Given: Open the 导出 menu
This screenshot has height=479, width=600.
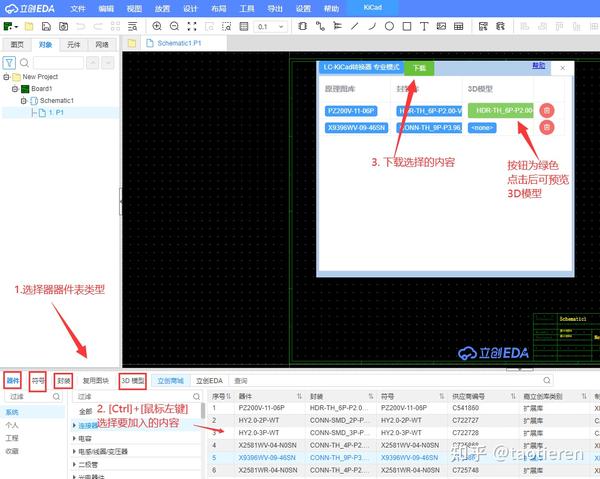Looking at the screenshot, I should tap(275, 8).
